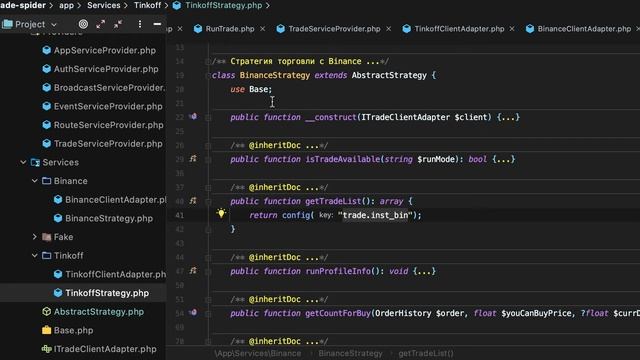Select the Fake folder in tree

coord(63,237)
